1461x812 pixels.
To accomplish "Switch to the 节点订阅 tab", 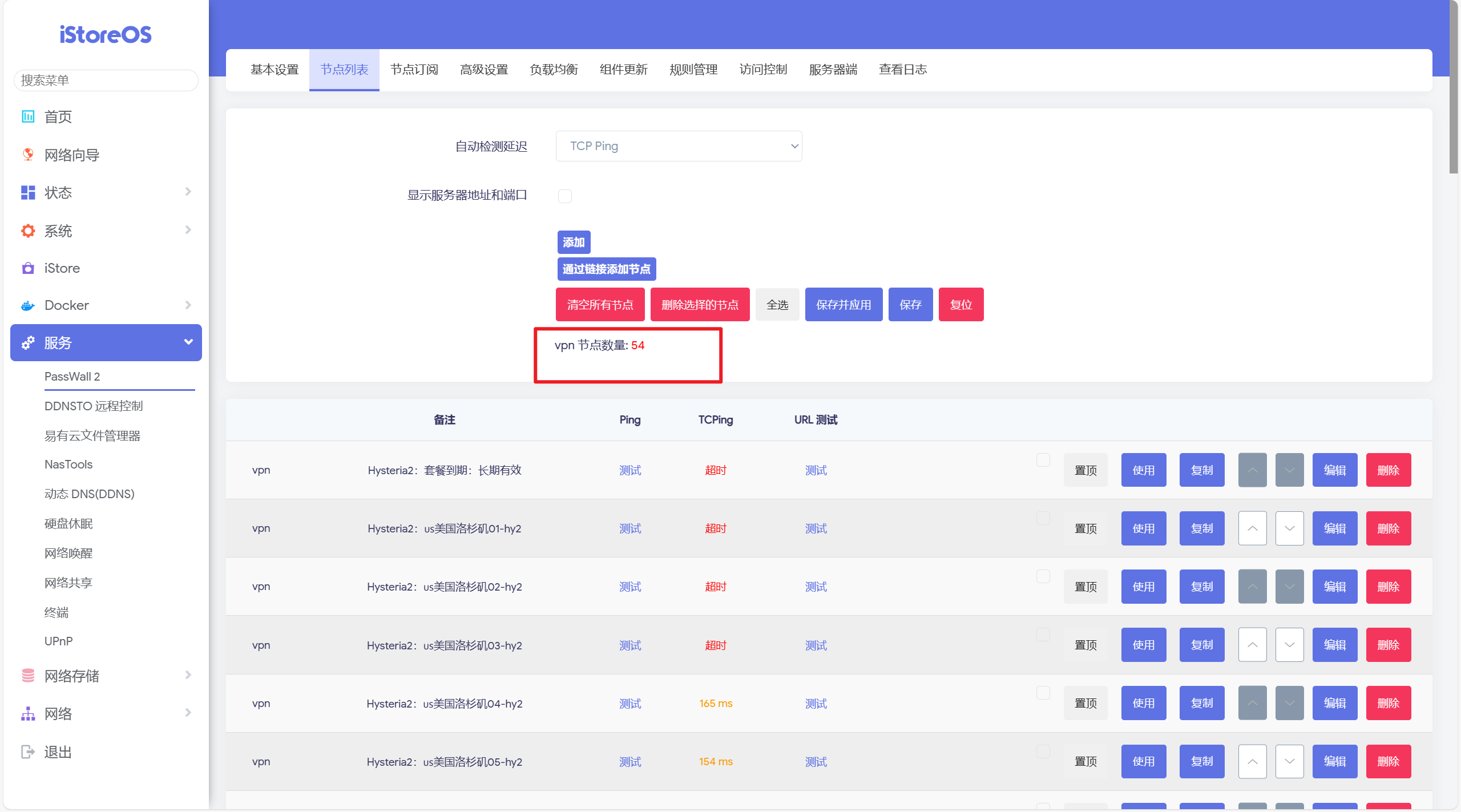I will point(414,70).
